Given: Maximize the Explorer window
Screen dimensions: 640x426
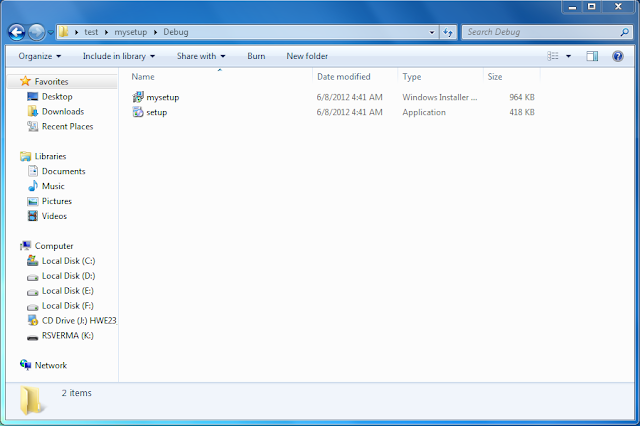Looking at the screenshot, I should point(591,7).
